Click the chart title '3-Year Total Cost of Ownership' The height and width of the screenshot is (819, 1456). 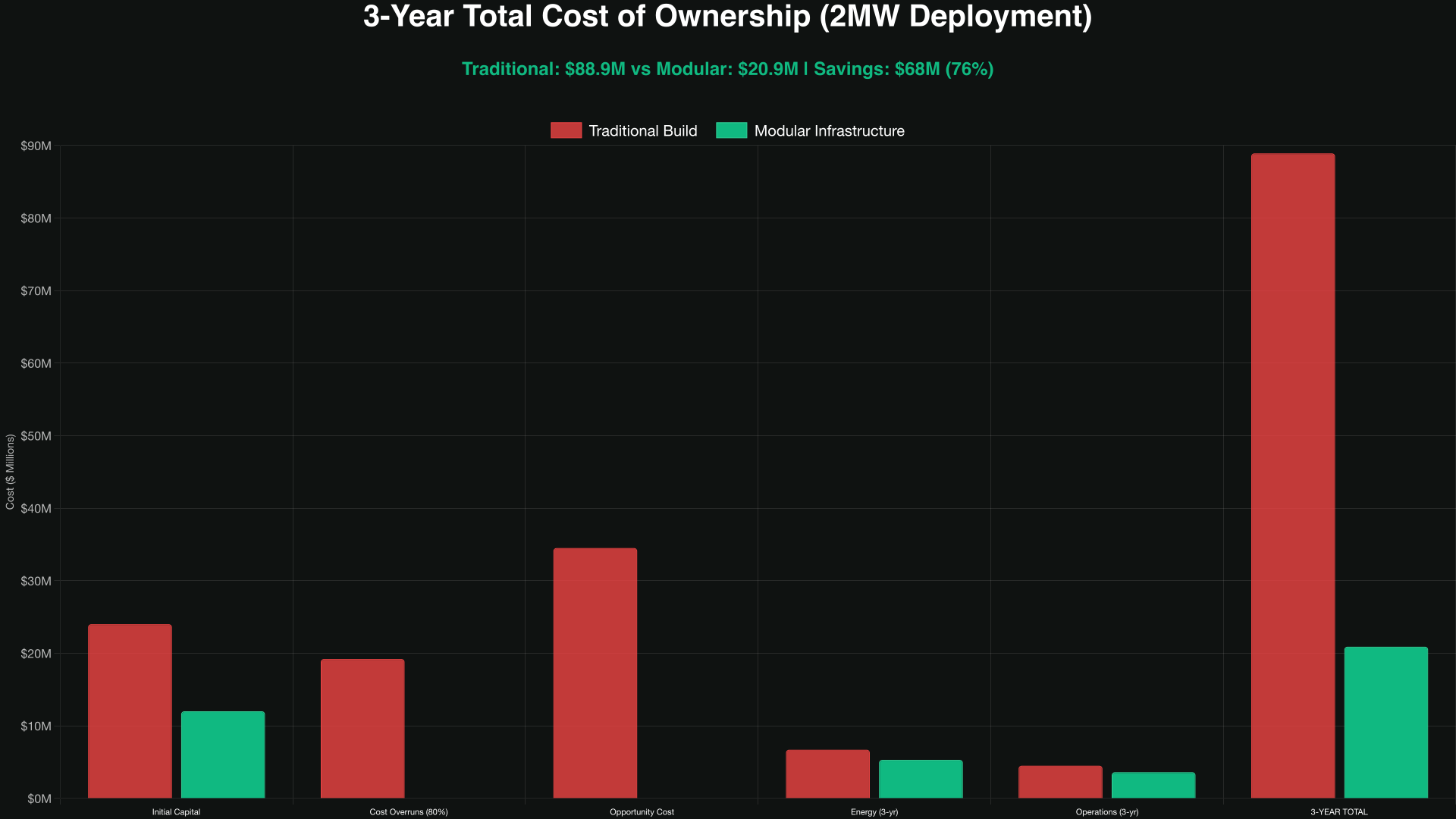tap(728, 16)
